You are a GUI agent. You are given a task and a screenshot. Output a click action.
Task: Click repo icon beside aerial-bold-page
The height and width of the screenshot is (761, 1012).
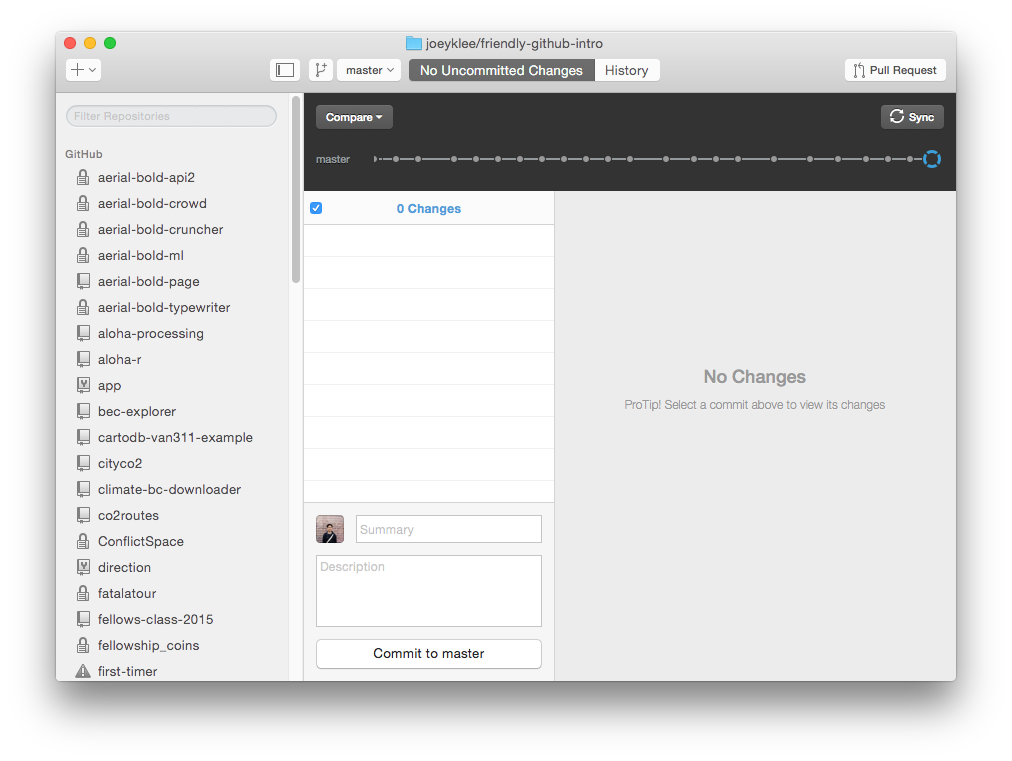pyautogui.click(x=83, y=281)
